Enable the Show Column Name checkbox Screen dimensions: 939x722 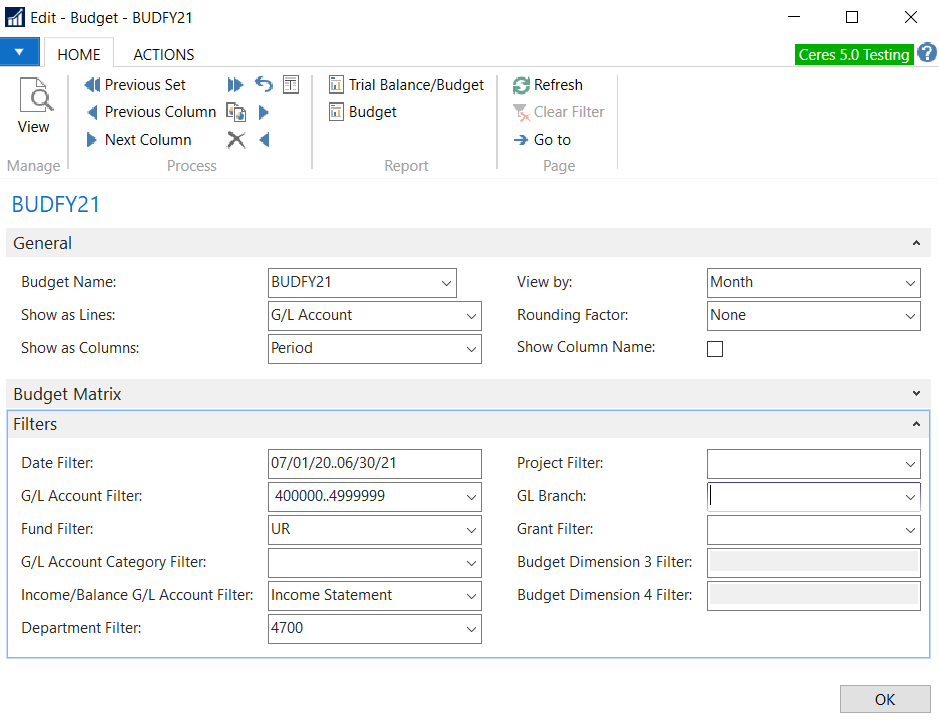[715, 349]
